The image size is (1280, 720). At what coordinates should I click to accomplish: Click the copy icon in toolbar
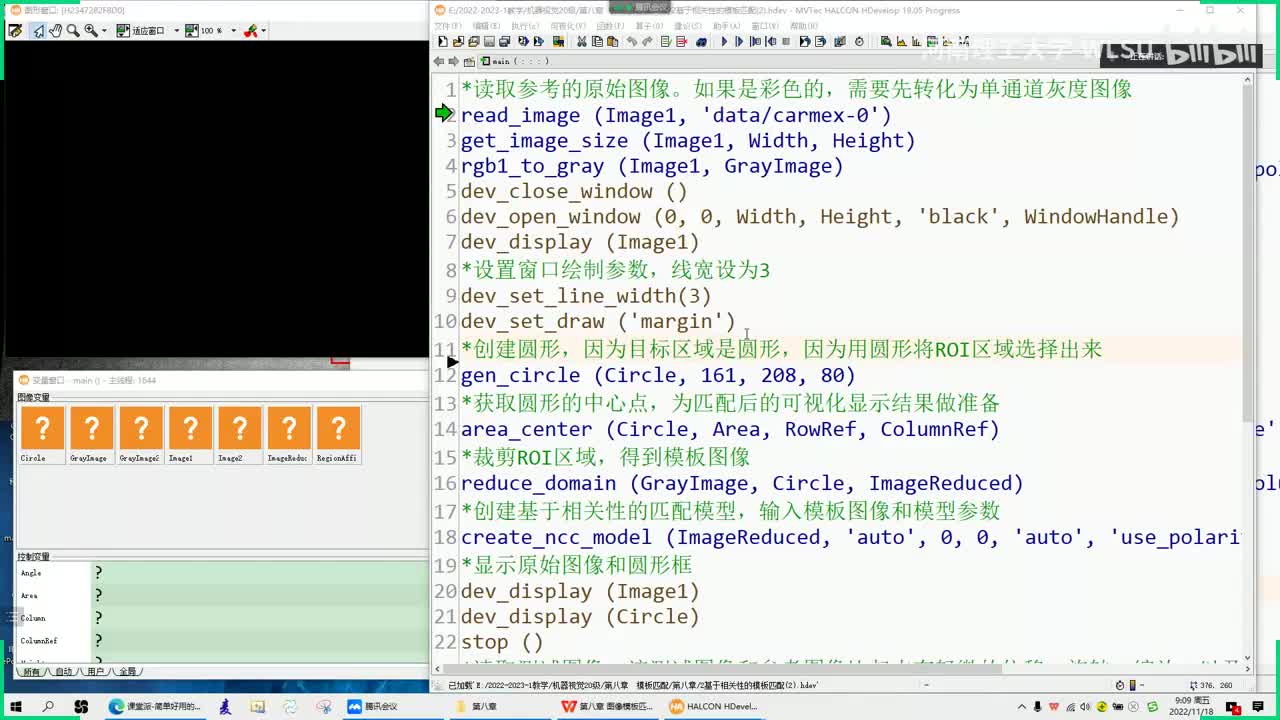tap(597, 42)
